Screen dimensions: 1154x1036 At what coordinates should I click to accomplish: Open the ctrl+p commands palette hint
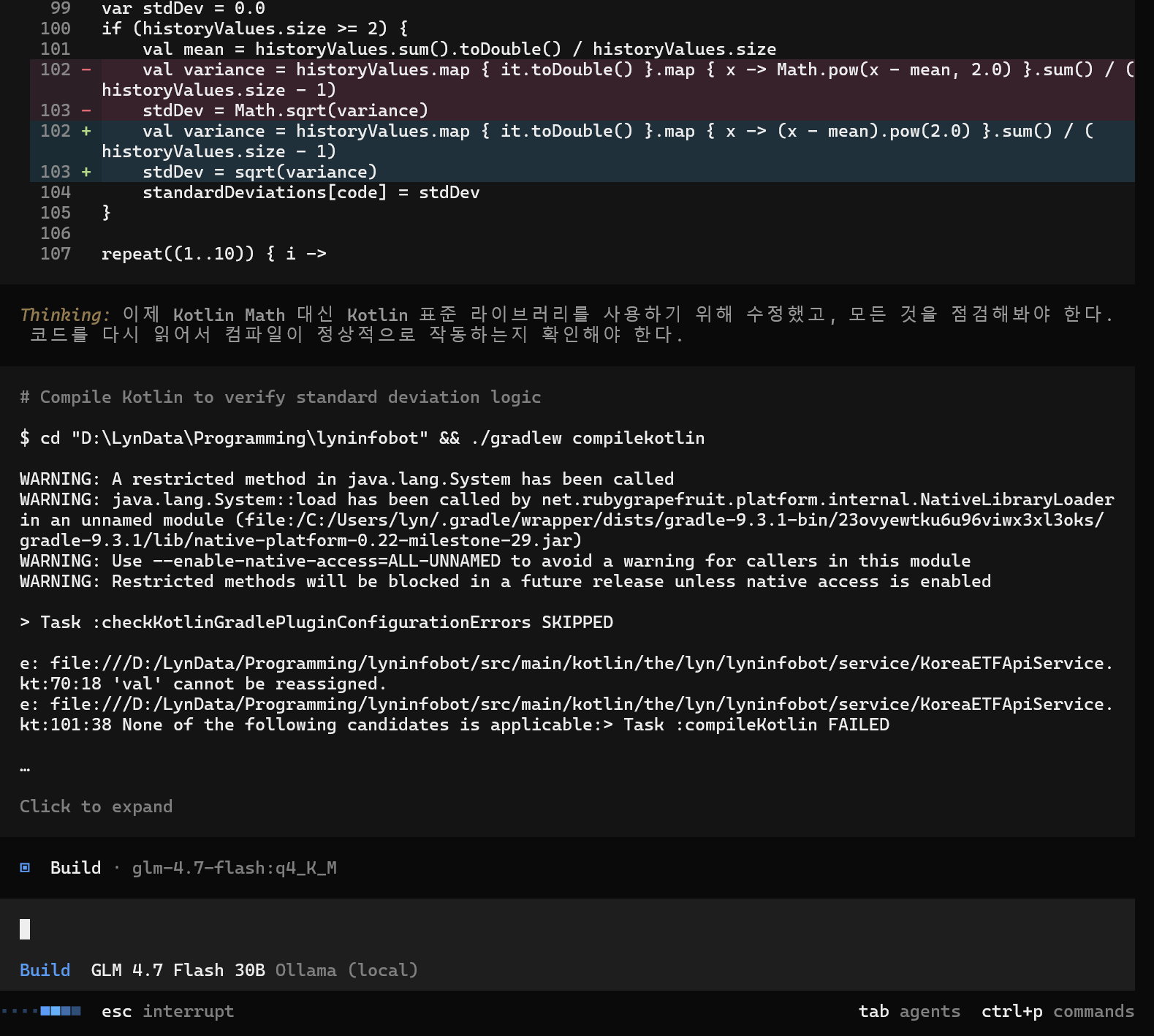pyautogui.click(x=1057, y=1011)
